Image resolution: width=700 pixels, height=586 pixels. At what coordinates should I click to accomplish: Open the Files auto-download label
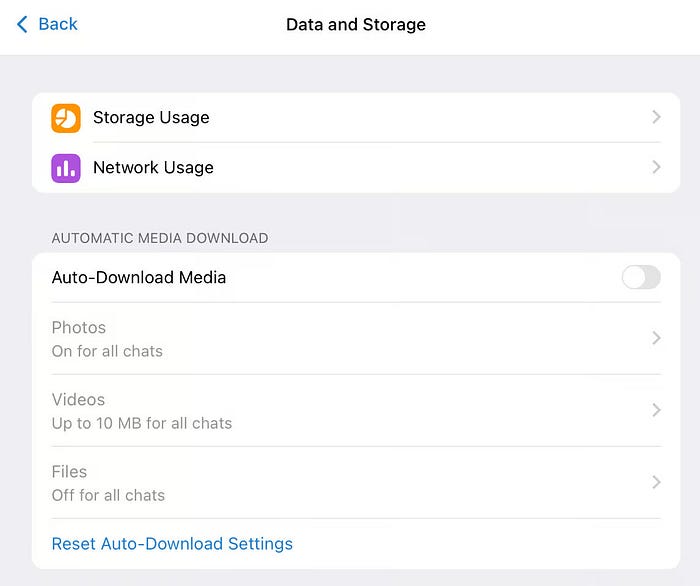[70, 472]
